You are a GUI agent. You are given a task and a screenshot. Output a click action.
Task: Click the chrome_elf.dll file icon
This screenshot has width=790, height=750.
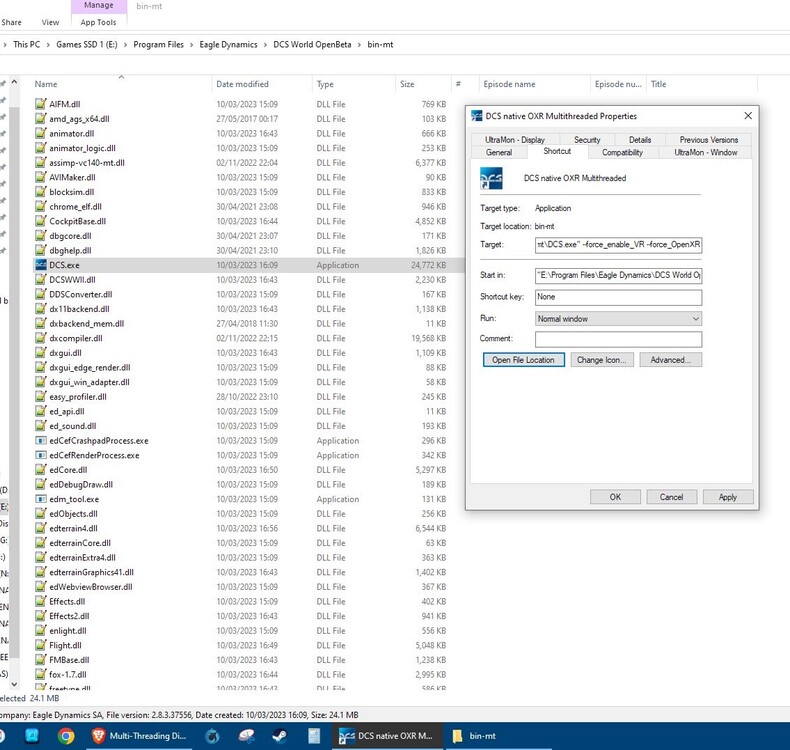[x=41, y=207]
